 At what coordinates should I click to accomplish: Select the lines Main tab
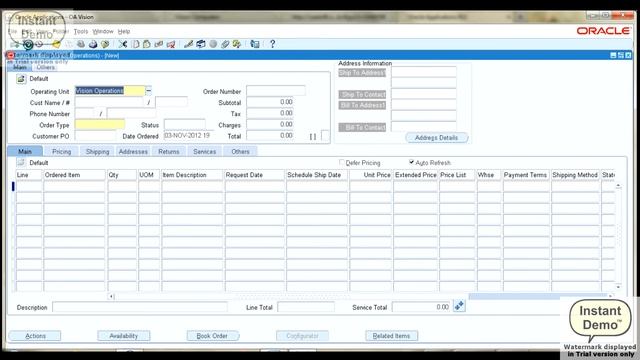(x=25, y=151)
